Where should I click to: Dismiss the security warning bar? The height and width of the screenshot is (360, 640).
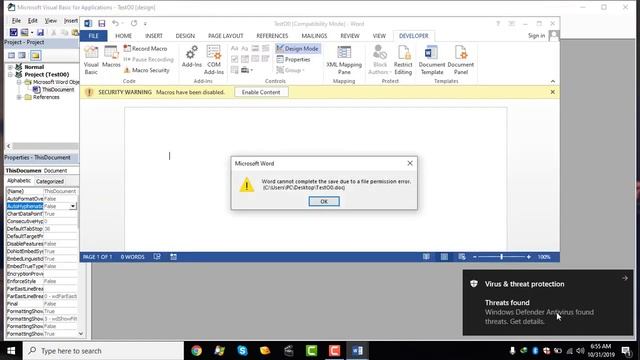tap(552, 92)
